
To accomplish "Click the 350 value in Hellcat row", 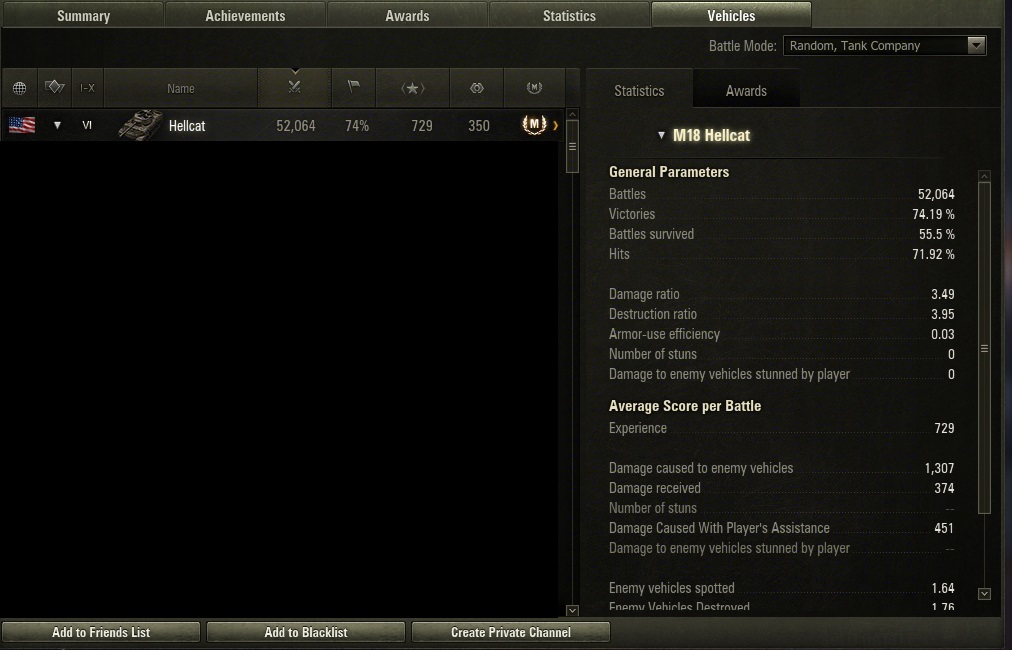I will (x=479, y=126).
